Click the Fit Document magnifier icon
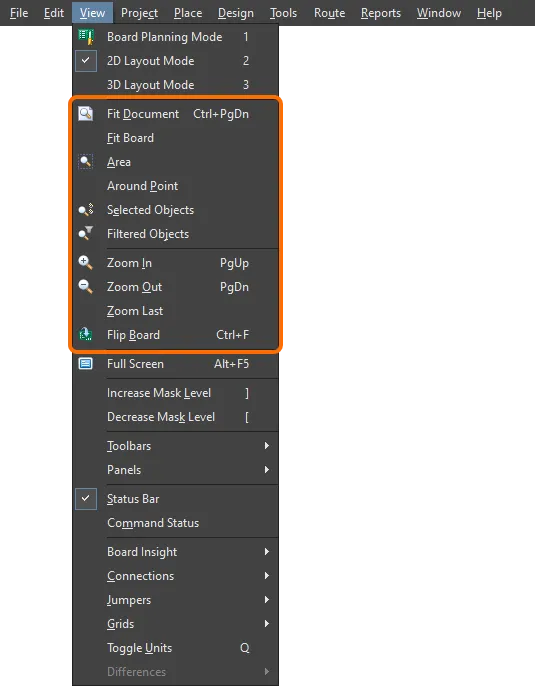 click(86, 114)
